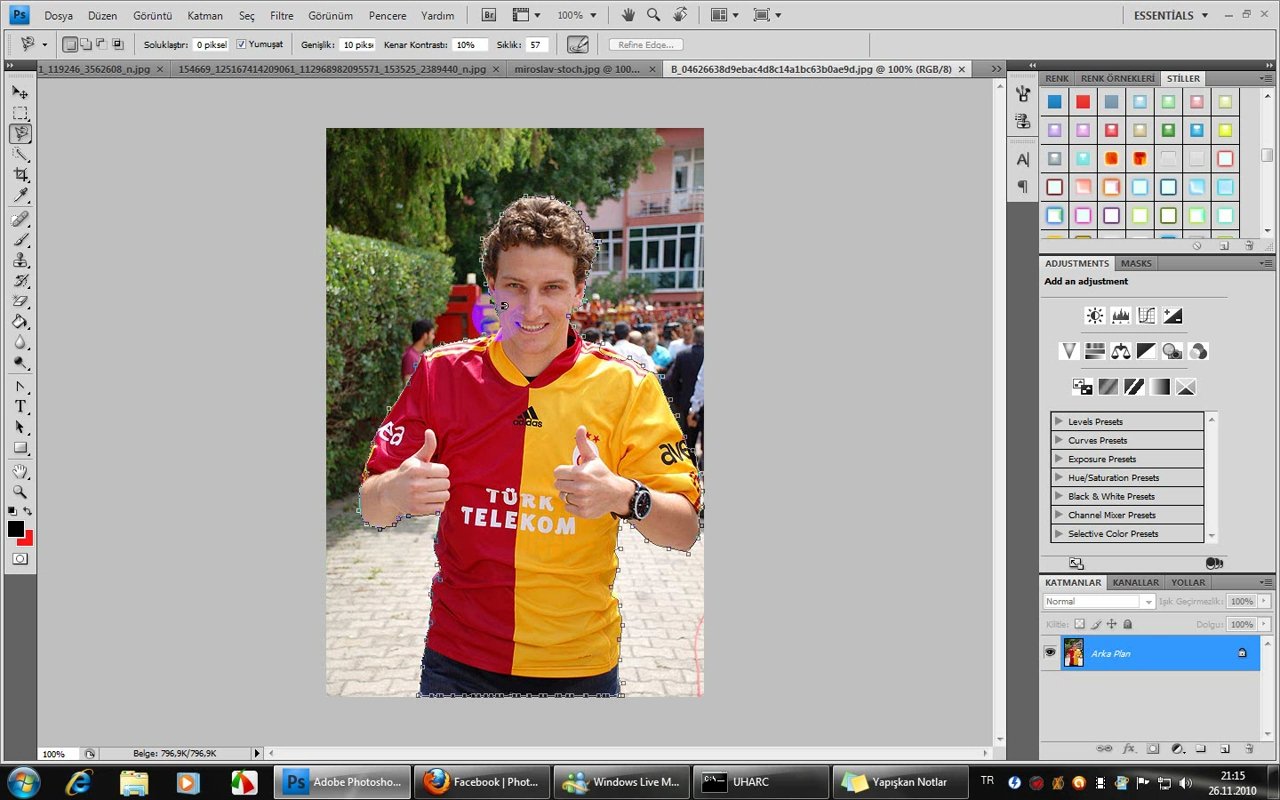Open the 100% zoom level dropdown
Viewport: 1280px width, 800px height.
click(577, 15)
